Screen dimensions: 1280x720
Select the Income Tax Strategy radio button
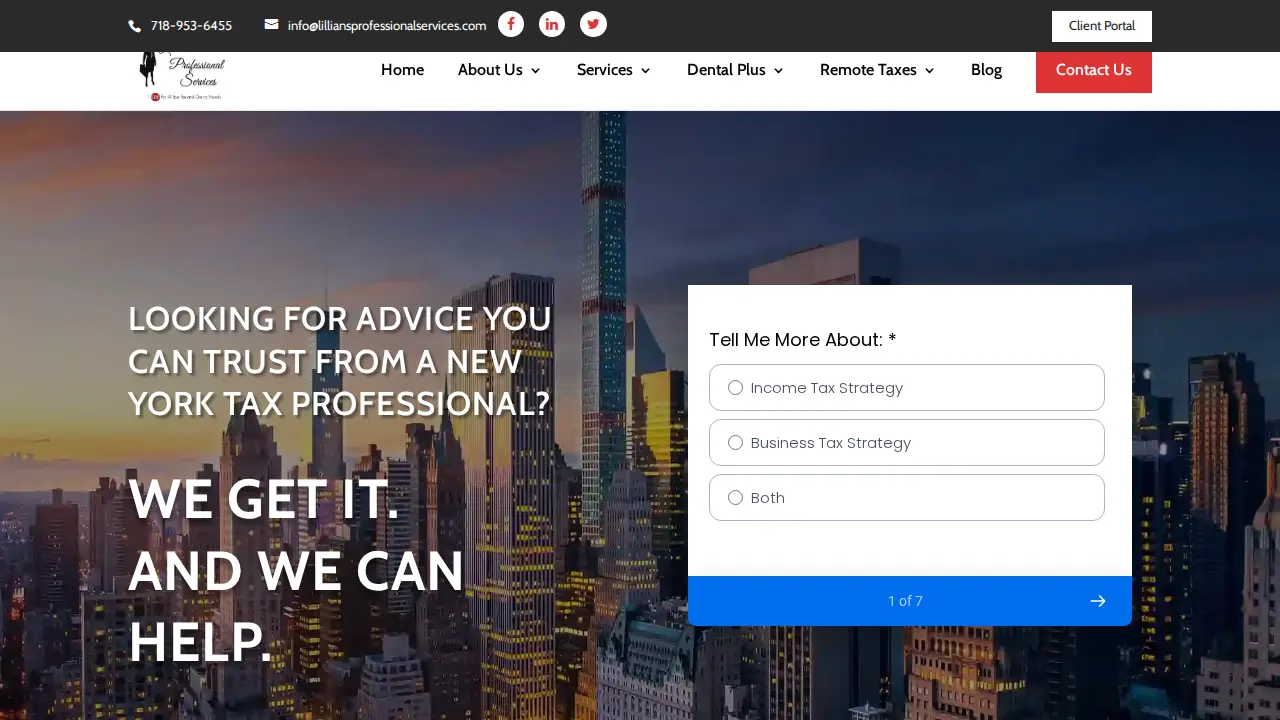coord(736,388)
